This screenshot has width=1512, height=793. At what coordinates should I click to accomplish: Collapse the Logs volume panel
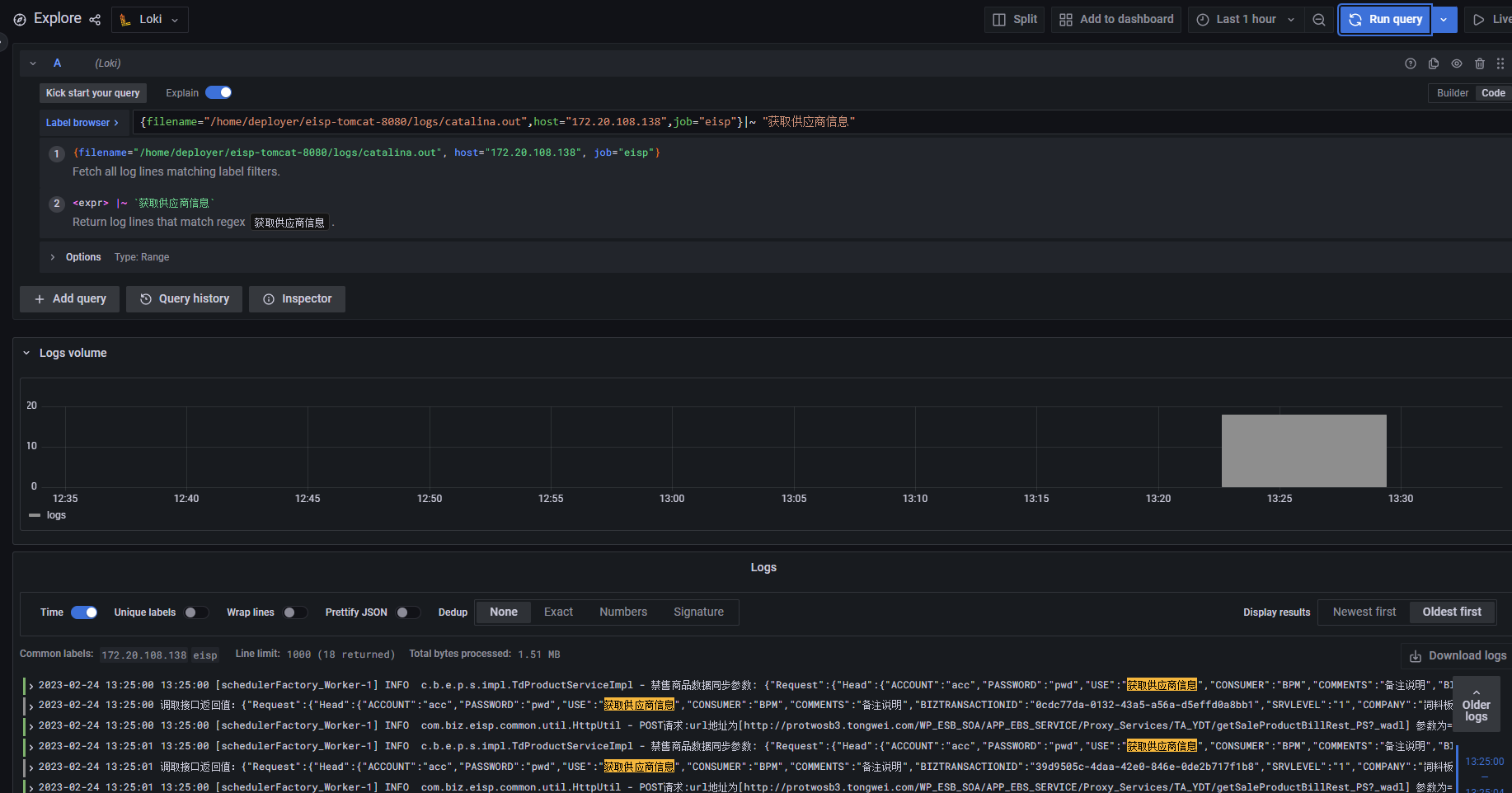pyautogui.click(x=26, y=353)
